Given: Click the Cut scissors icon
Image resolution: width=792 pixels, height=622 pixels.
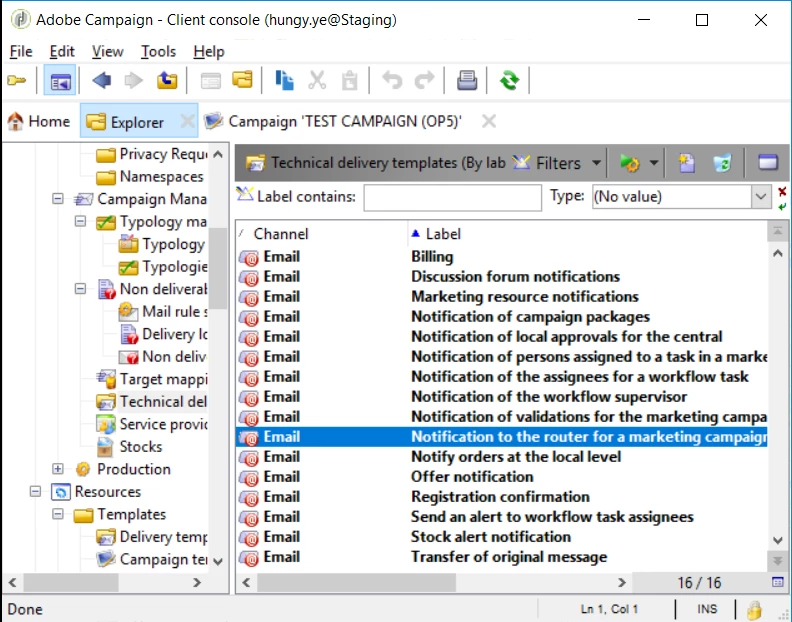Looking at the screenshot, I should 317,80.
